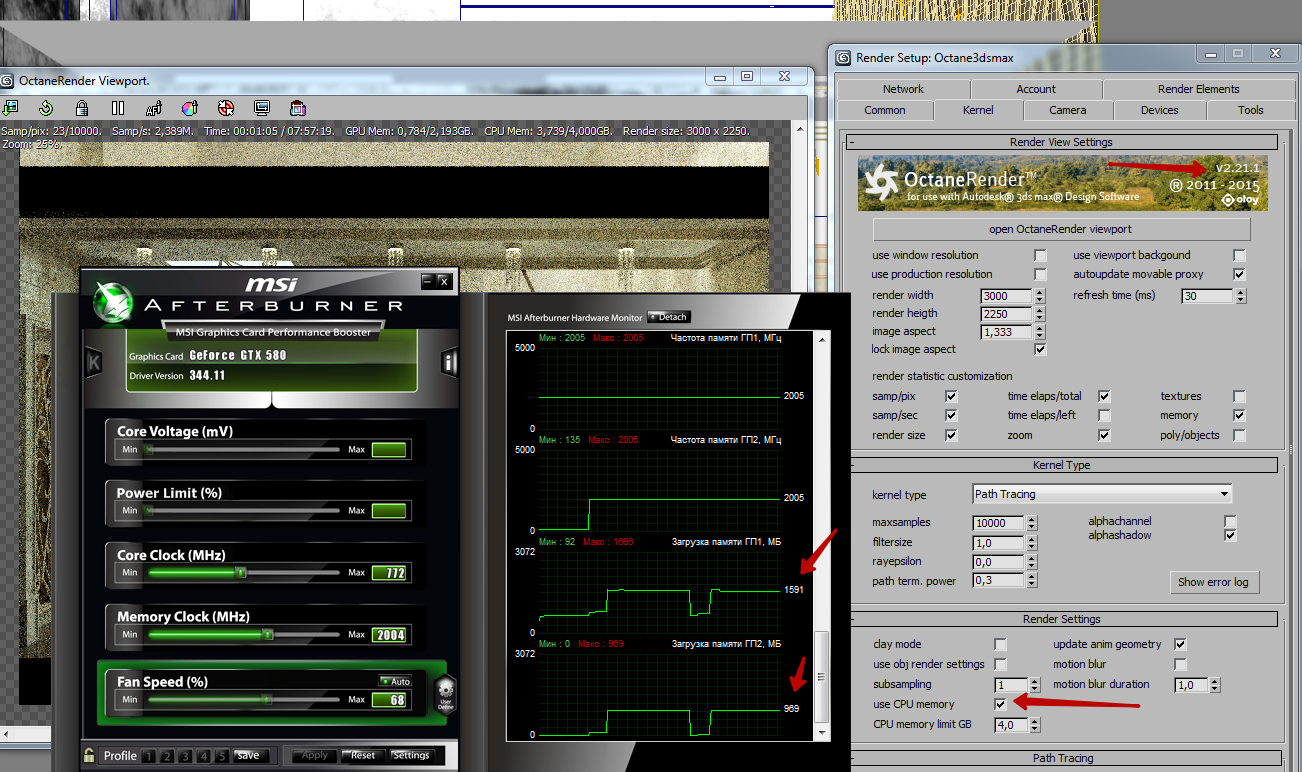Viewport: 1302px width, 772px height.
Task: Collapse the Render Settings rollout
Action: coord(1062,619)
